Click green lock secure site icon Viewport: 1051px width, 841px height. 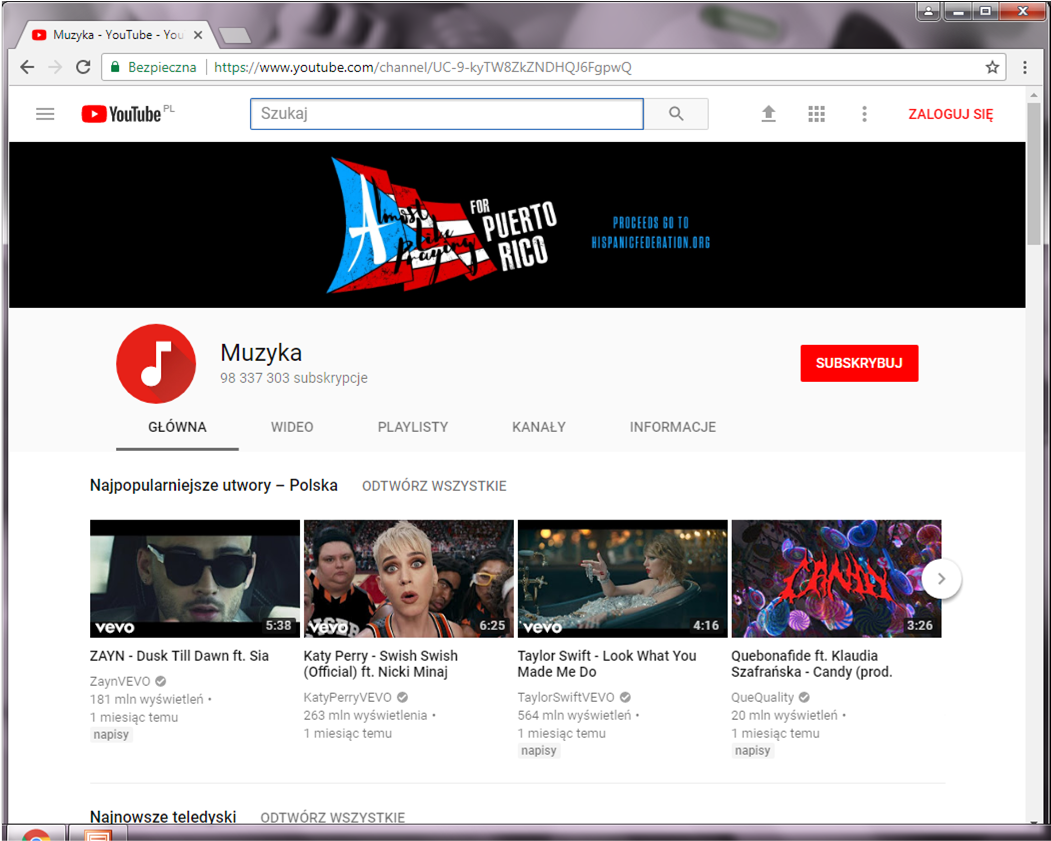coord(115,67)
